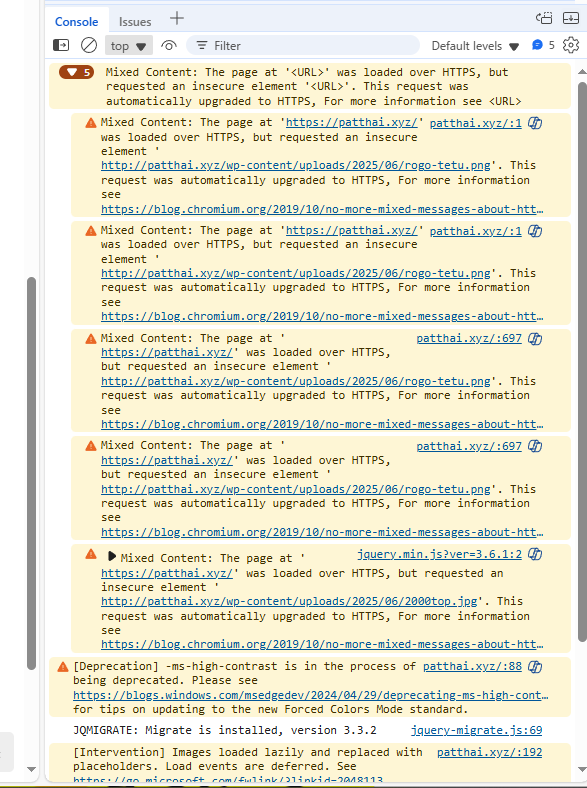
Task: Open second patthai.xyz/:697 source link
Action: [469, 446]
